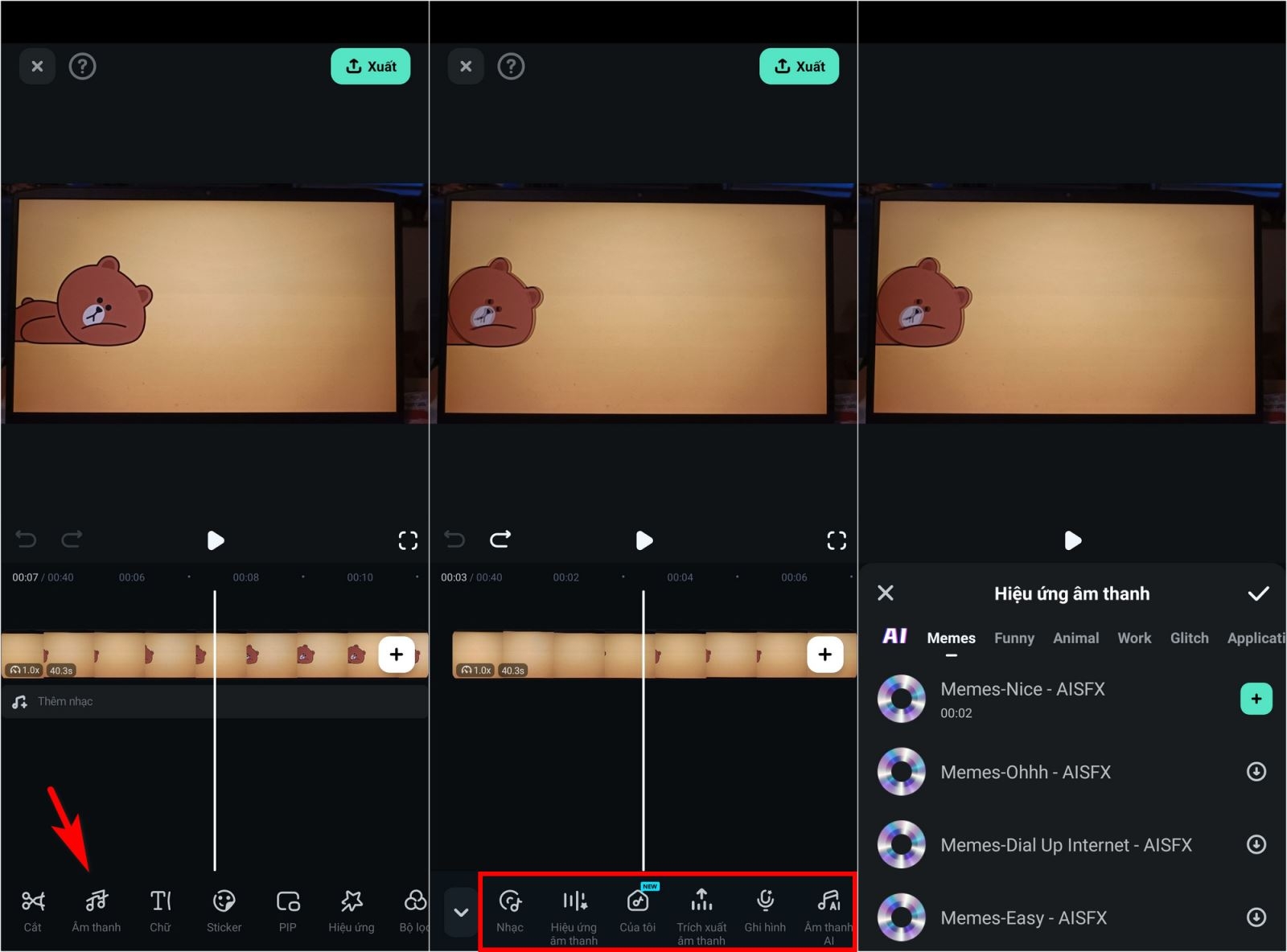This screenshot has width=1287, height=952.
Task: Close the editor in the middle screen
Action: pyautogui.click(x=466, y=66)
